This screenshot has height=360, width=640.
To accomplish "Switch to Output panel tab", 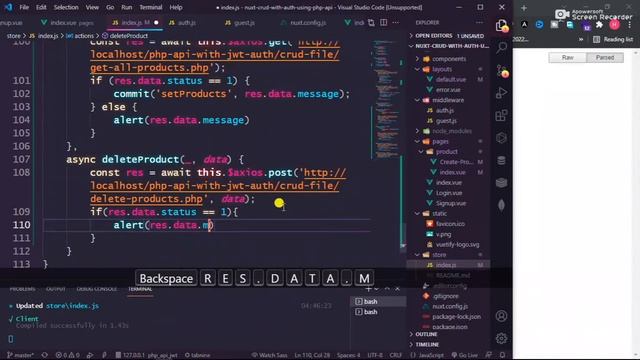I will (x=56, y=289).
